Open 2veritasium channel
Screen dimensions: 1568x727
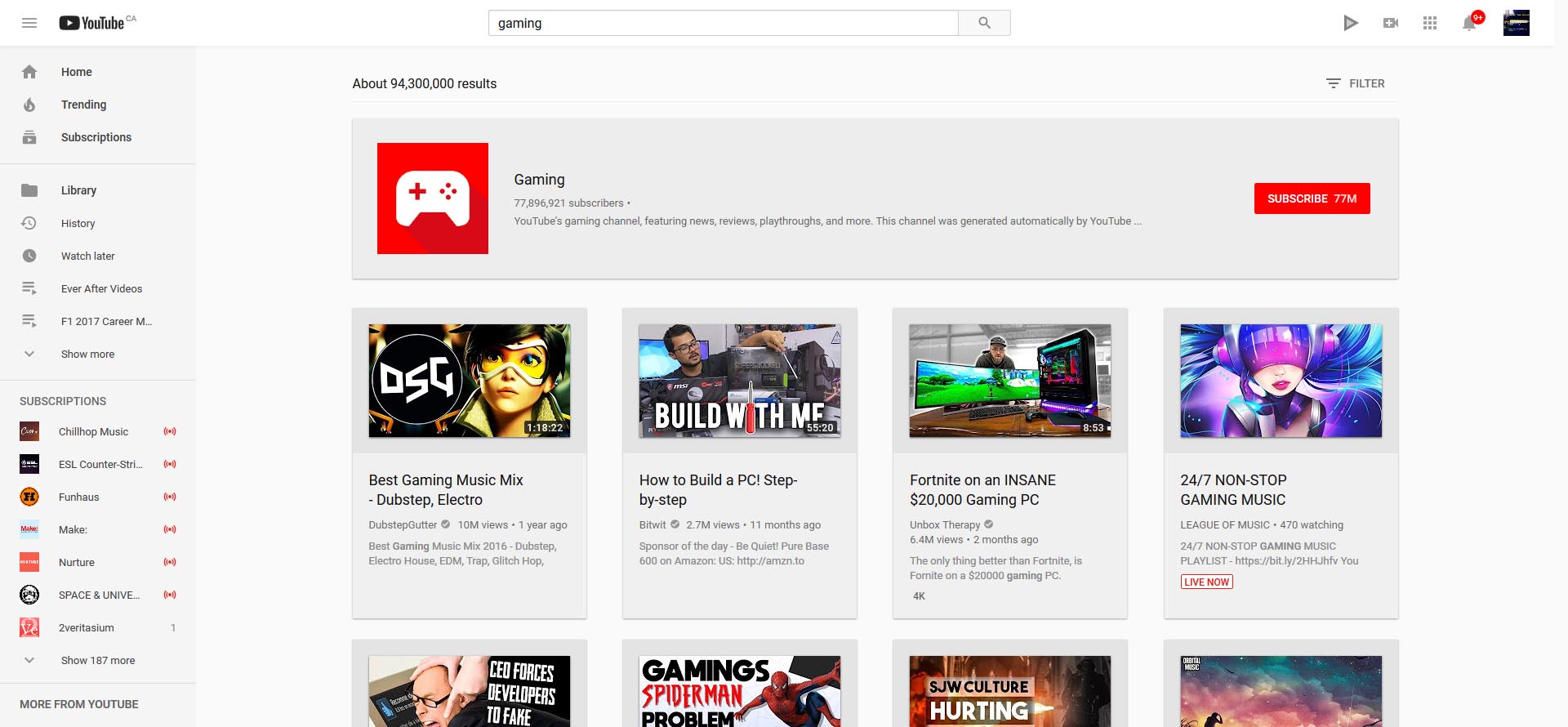tap(98, 627)
